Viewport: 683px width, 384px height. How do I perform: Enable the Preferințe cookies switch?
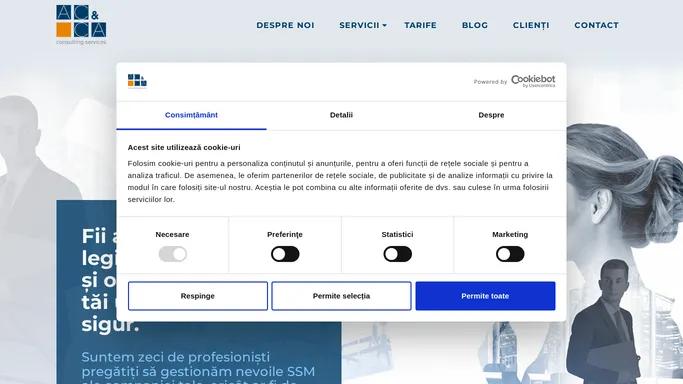285,254
